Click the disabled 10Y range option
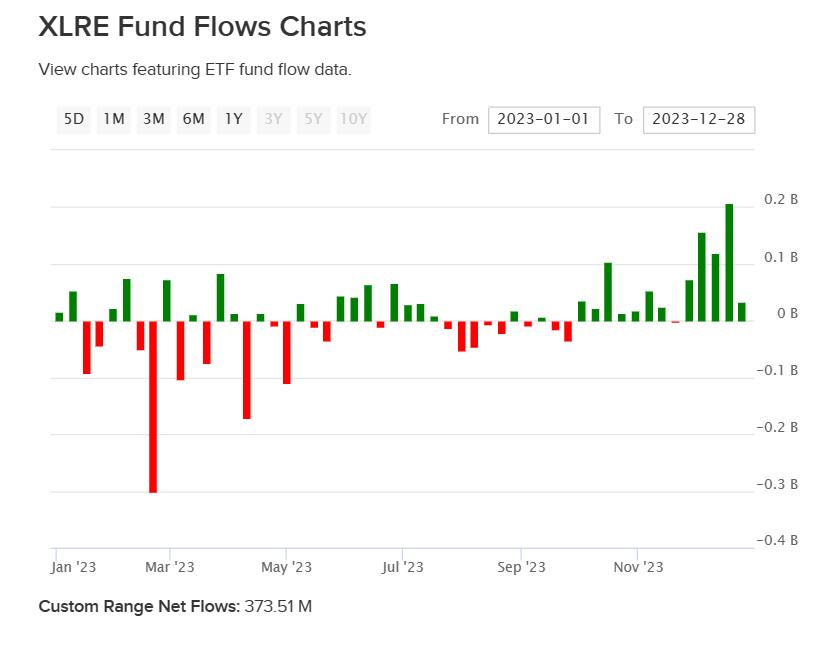Viewport: 828px width, 660px height. coord(353,119)
